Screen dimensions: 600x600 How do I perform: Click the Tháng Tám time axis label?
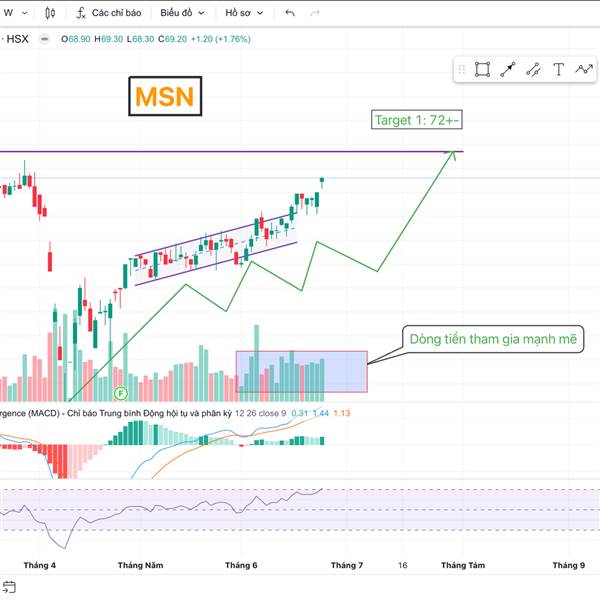click(x=463, y=565)
